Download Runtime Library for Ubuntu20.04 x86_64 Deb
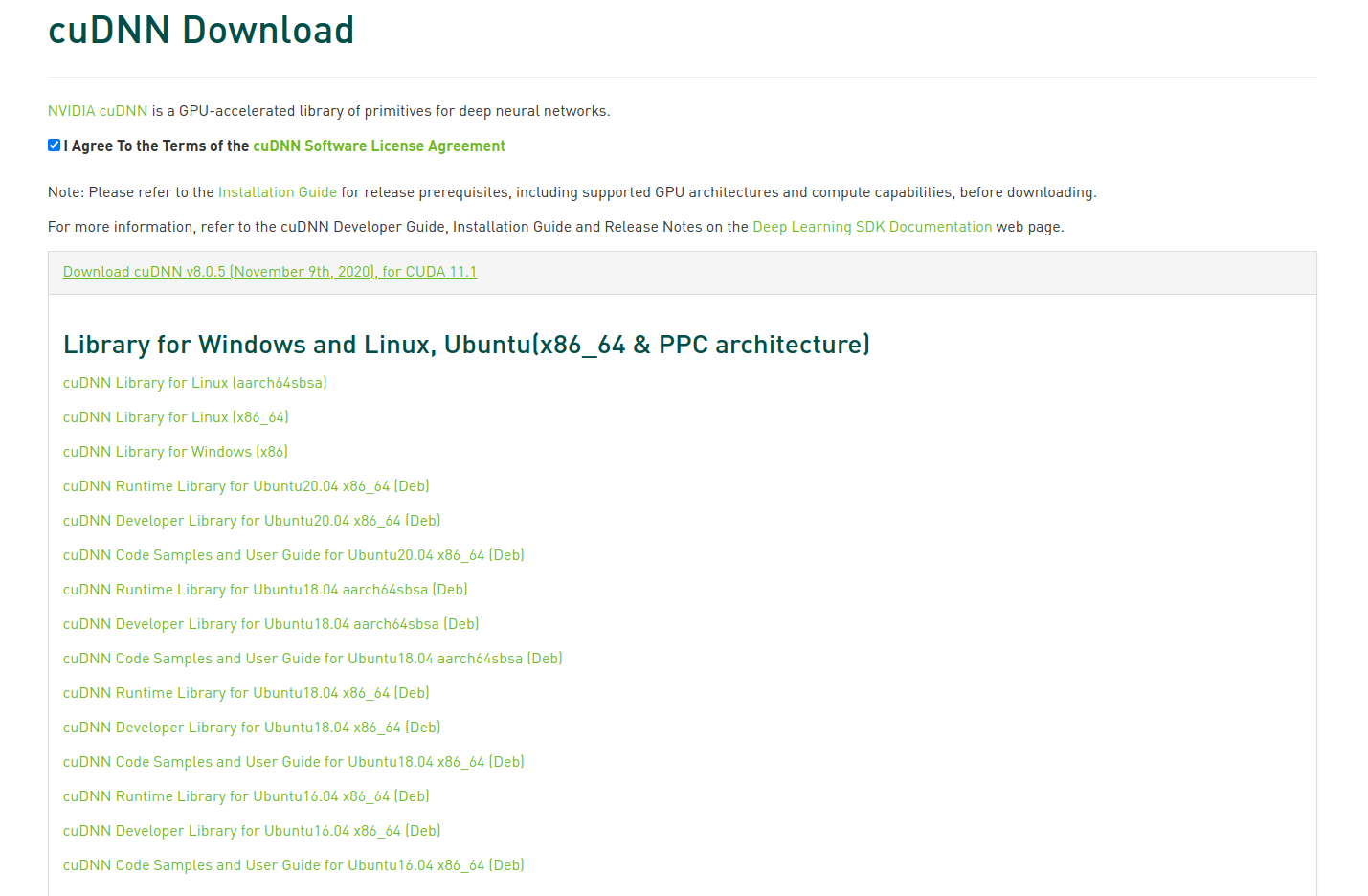The width and height of the screenshot is (1368, 896). click(246, 485)
